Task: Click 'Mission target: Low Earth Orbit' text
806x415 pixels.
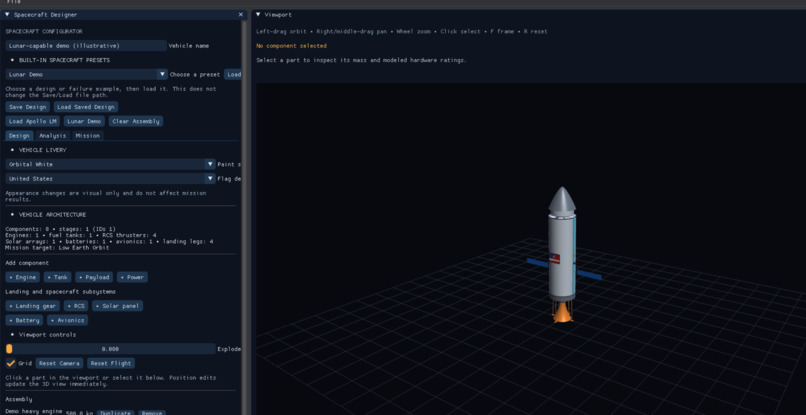Action: click(x=57, y=248)
